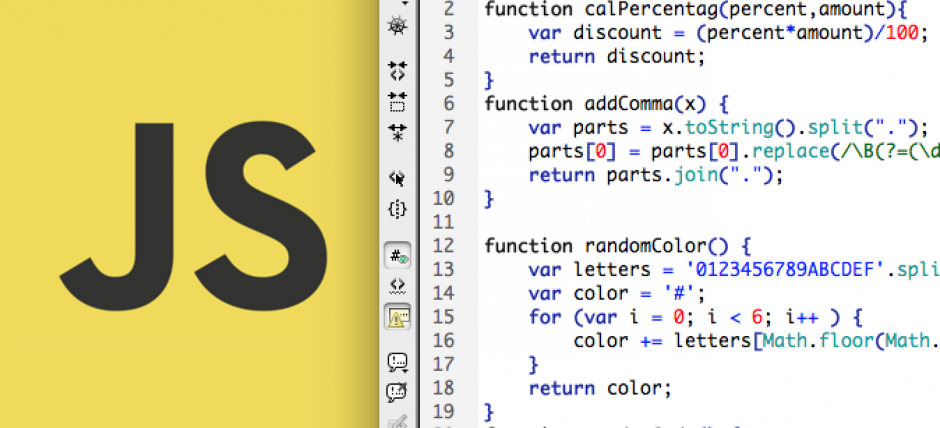Image resolution: width=940 pixels, height=428 pixels.
Task: Collapse the full tag with toolbar icon
Action: tap(397, 71)
